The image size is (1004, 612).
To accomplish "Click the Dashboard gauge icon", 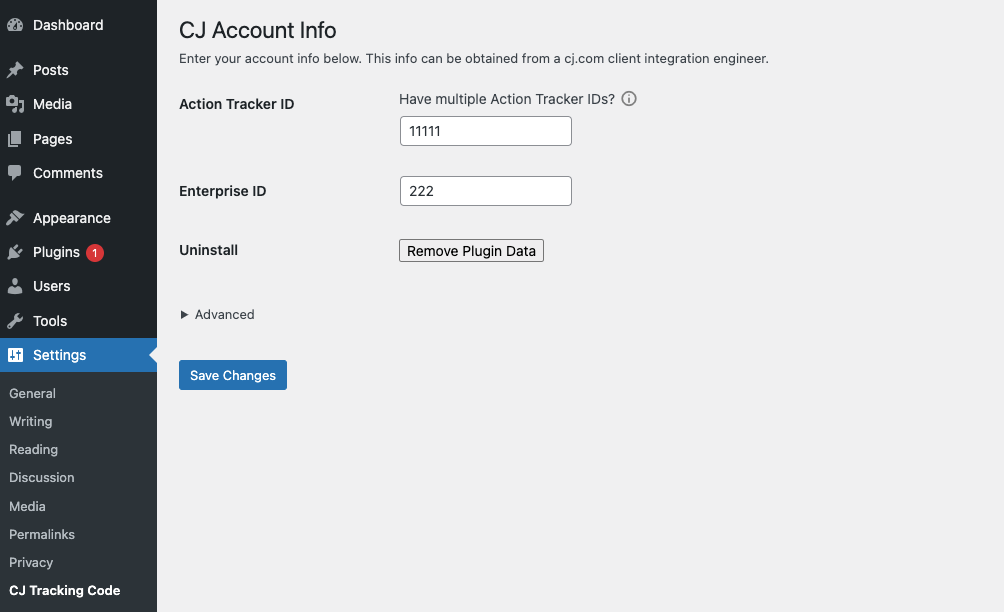I will [15, 25].
